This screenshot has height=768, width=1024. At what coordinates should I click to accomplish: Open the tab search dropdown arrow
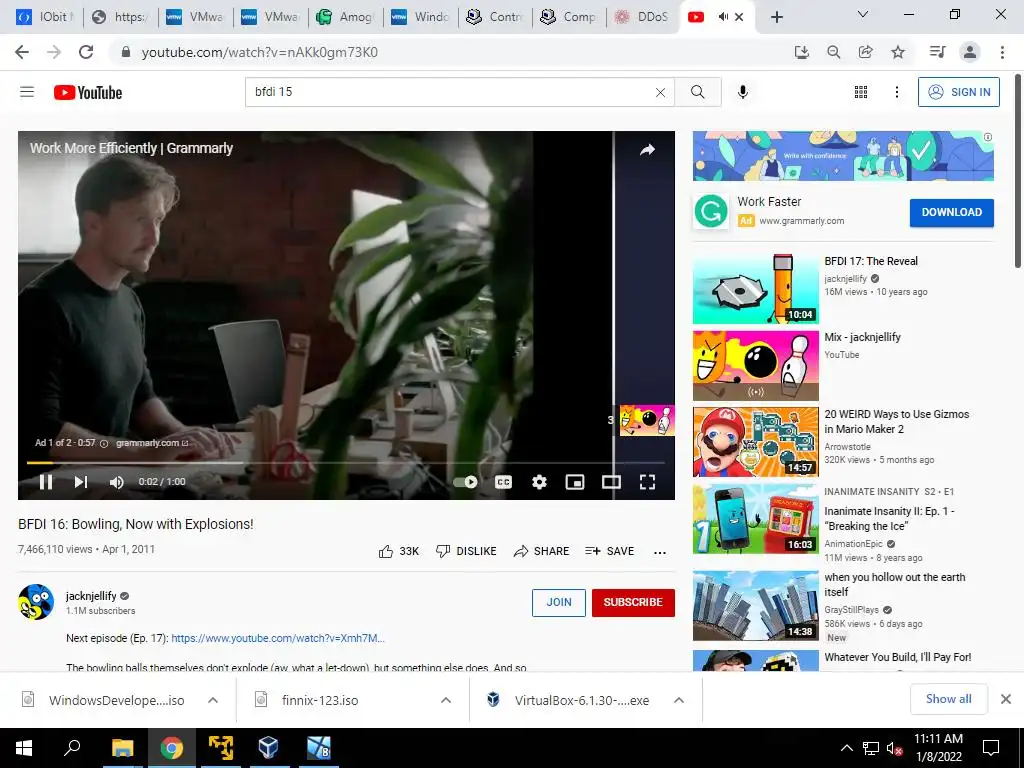(x=863, y=14)
